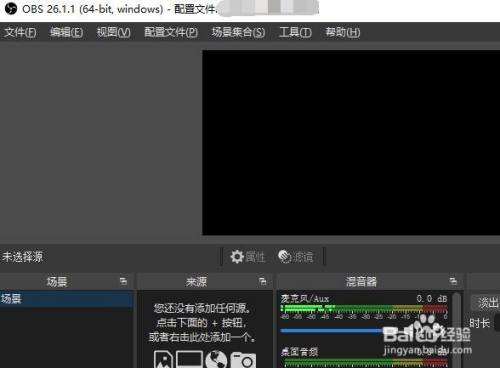Click the 桌面音频 label
Screen dimensions: 500x368
coord(299,351)
